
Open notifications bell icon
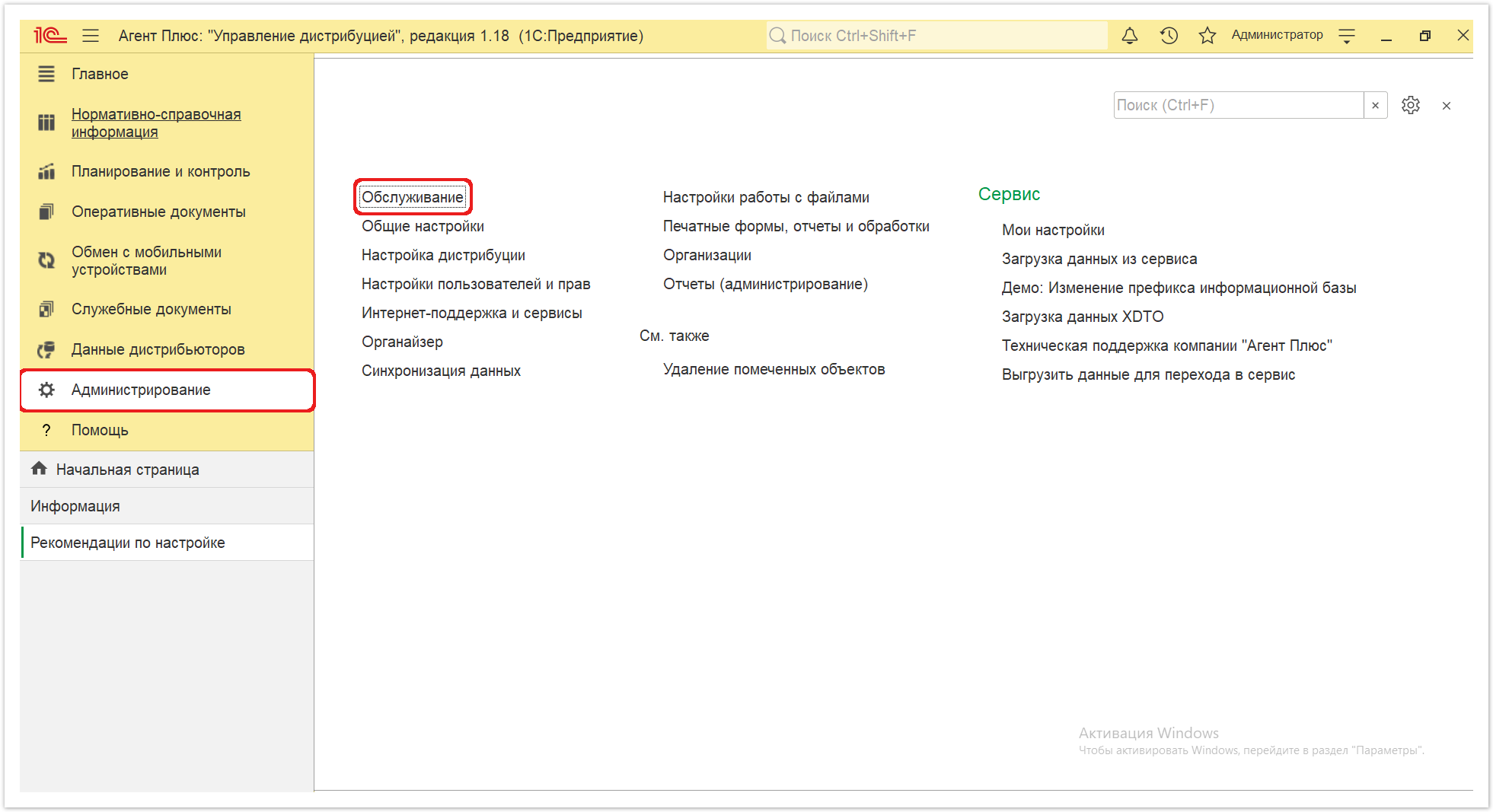pos(1130,35)
